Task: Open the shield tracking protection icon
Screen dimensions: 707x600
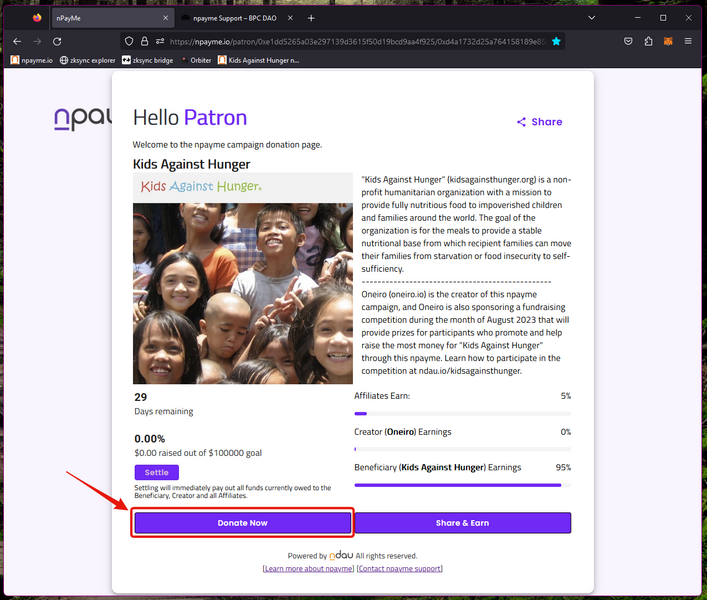Action: tap(129, 41)
